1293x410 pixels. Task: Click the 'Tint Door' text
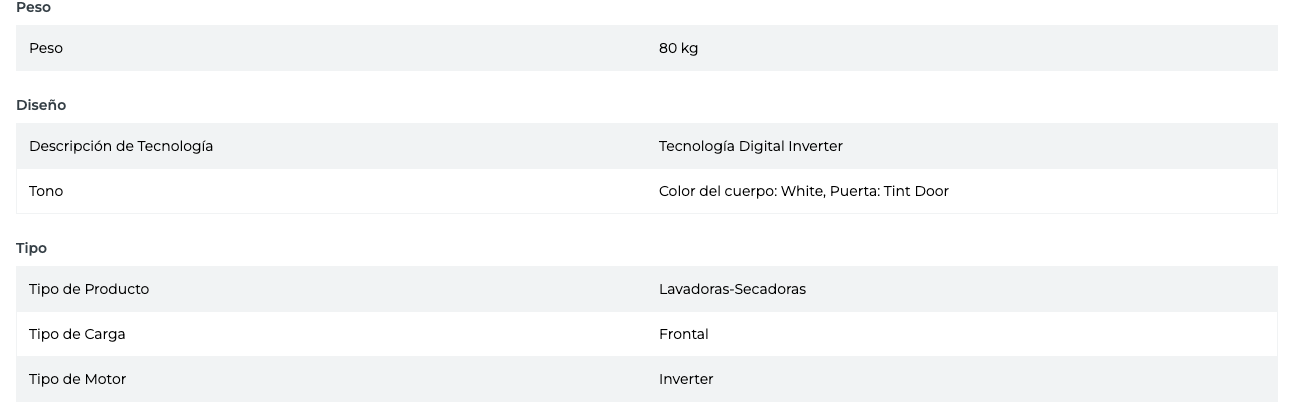916,191
